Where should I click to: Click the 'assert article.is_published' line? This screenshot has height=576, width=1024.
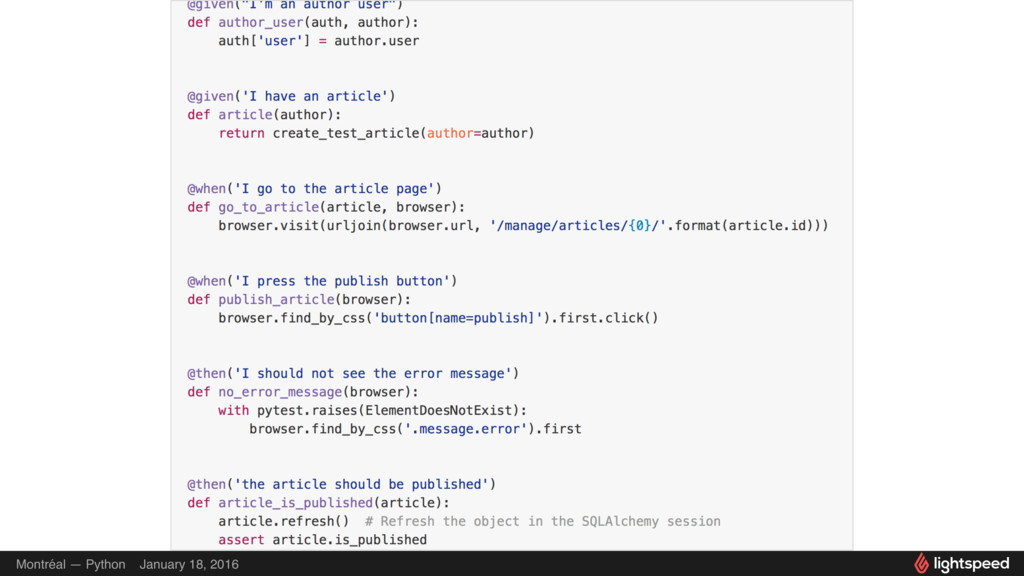[323, 540]
